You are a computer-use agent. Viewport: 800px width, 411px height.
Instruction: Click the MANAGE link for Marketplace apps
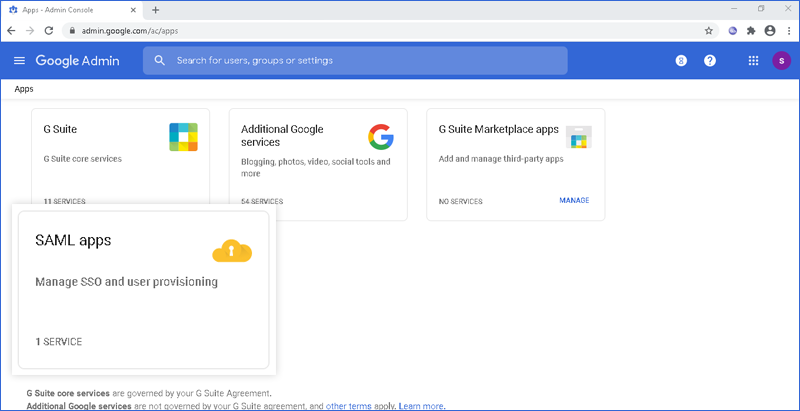574,201
